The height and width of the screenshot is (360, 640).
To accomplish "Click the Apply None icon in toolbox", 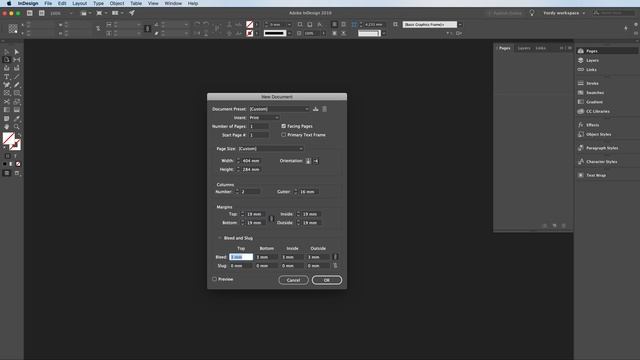I will [x=18, y=164].
